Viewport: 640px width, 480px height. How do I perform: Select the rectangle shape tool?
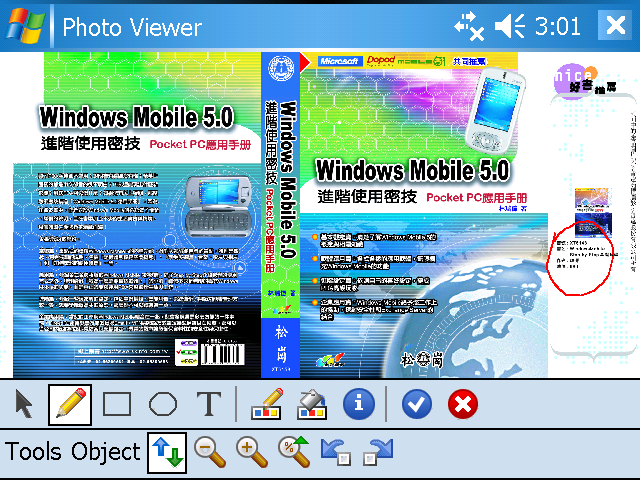point(117,404)
